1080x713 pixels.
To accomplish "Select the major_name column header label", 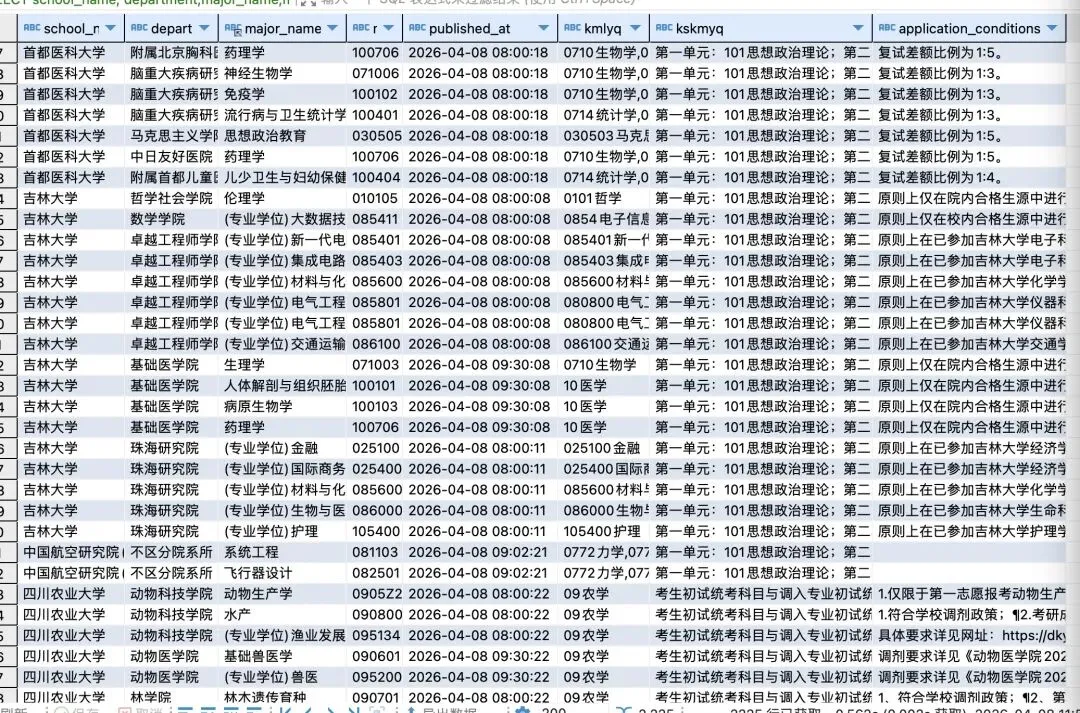I will 283,29.
